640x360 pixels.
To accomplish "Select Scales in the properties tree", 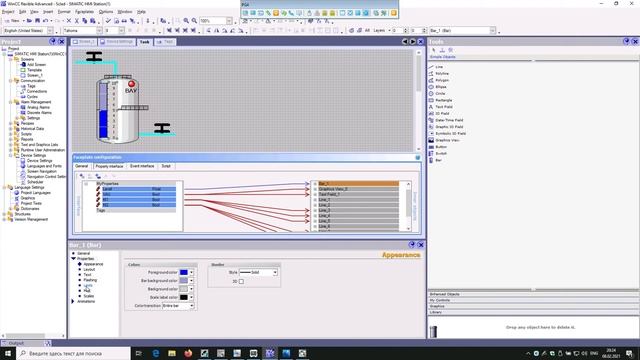I will point(89,296).
